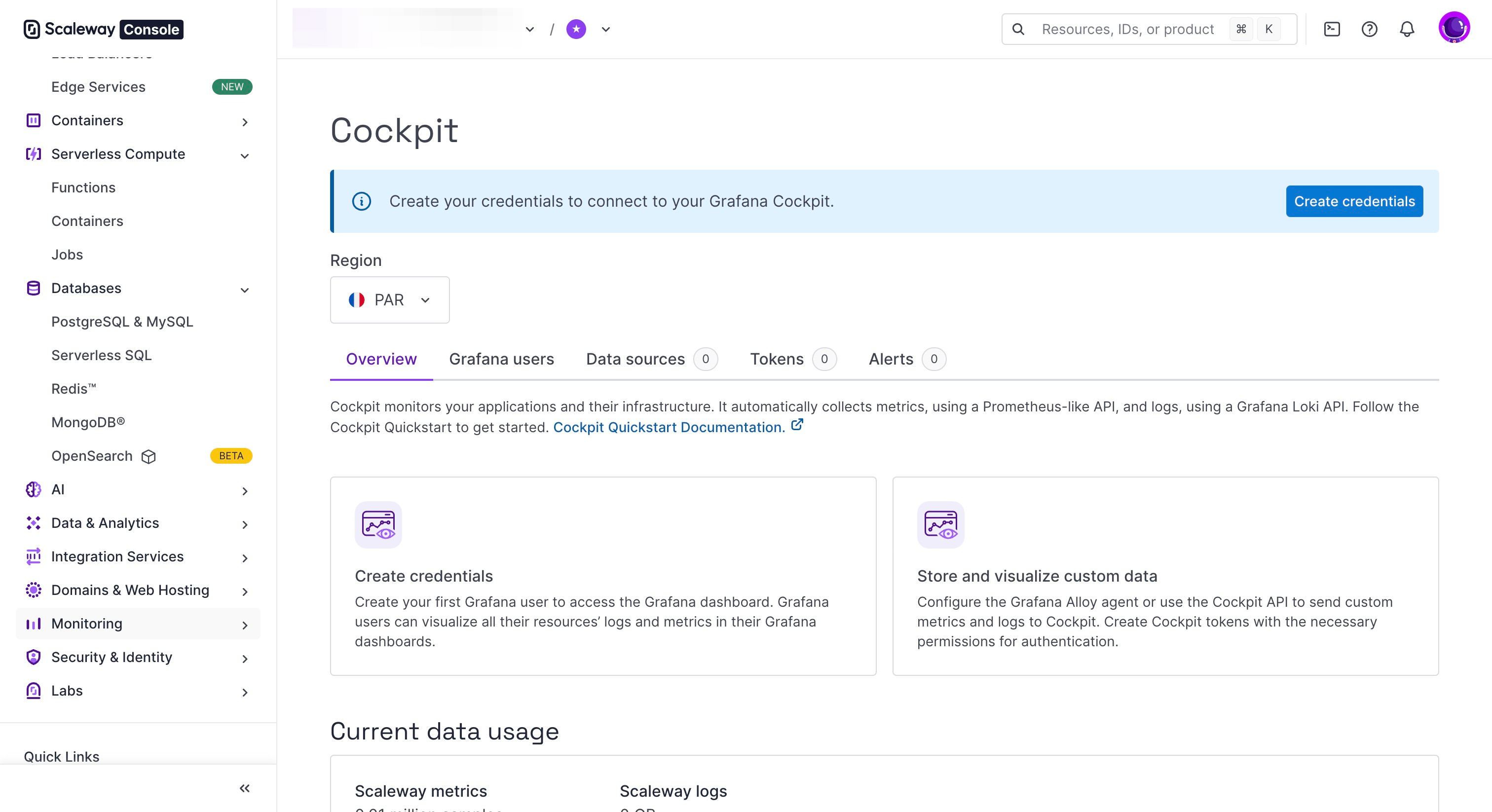Open the organization selector dropdown
This screenshot has width=1492, height=812.
pos(529,29)
